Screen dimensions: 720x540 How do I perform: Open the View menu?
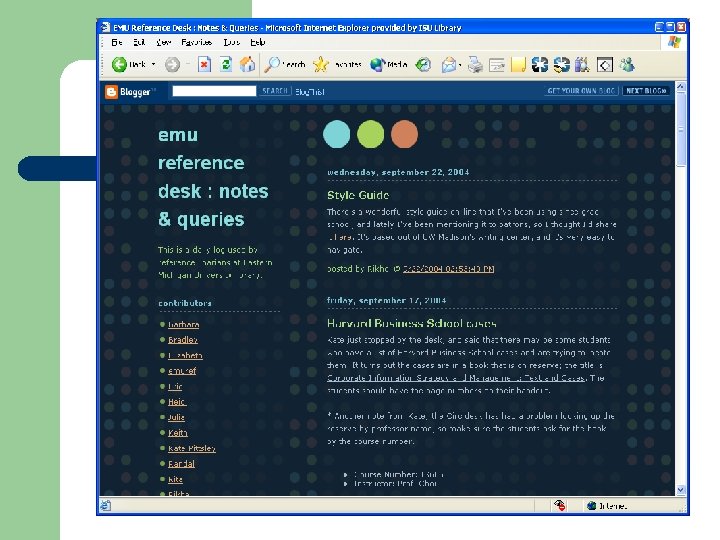(163, 42)
